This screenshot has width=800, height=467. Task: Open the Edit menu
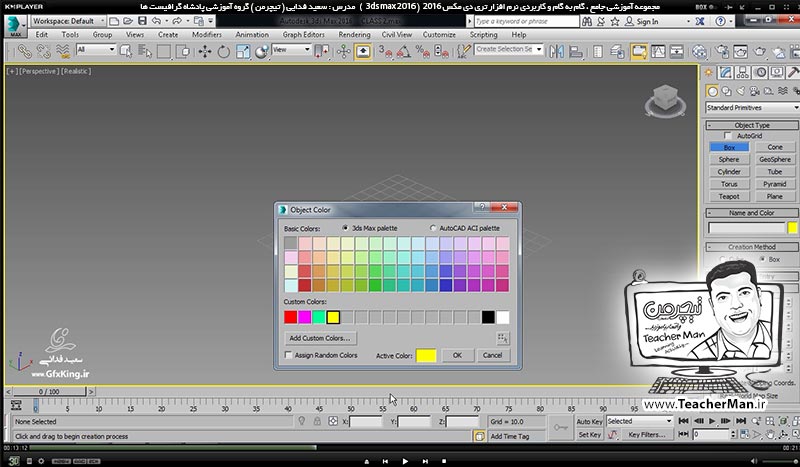42,35
